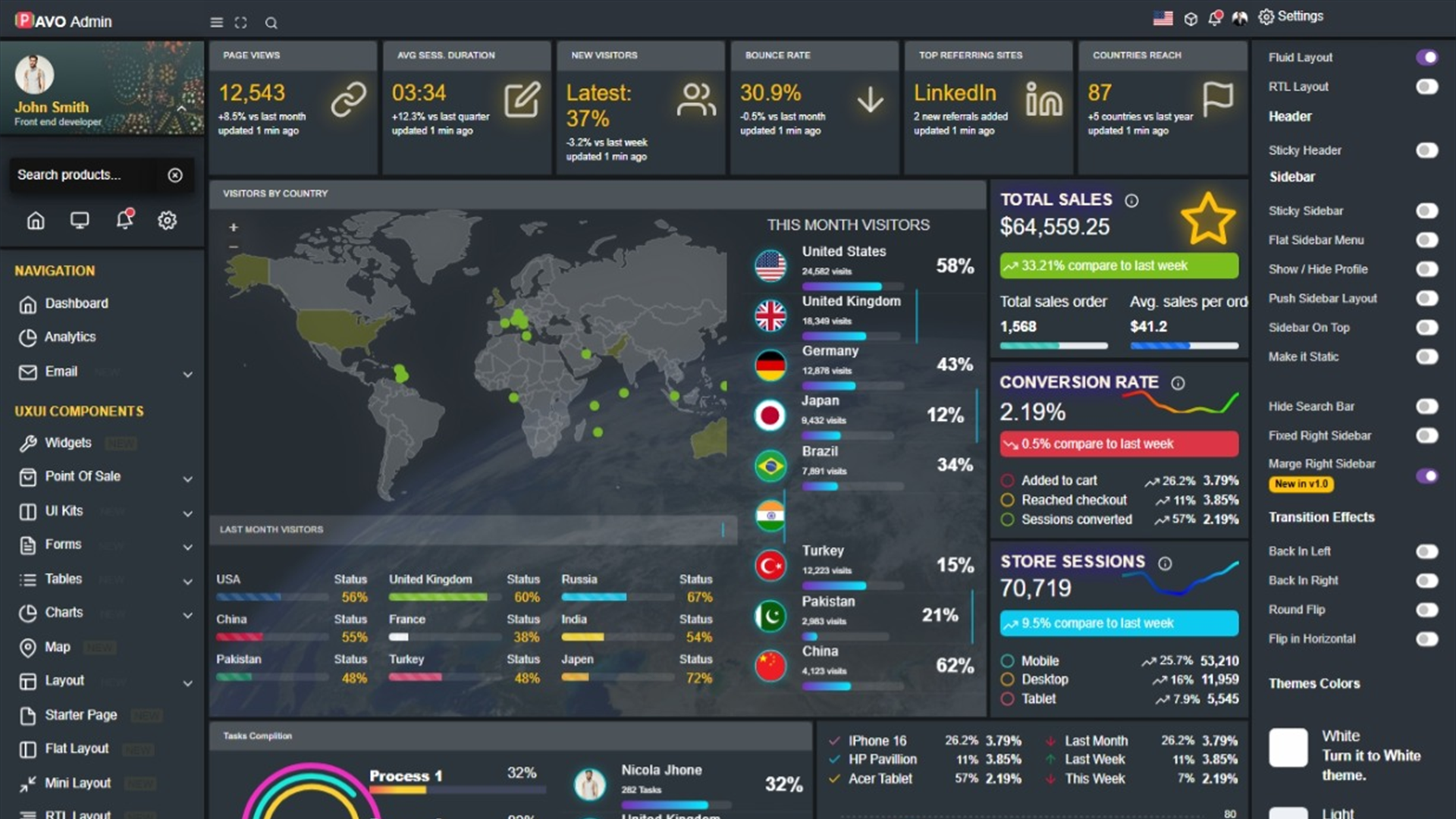
Task: Select Analytics from the navigation menu
Action: click(x=71, y=337)
